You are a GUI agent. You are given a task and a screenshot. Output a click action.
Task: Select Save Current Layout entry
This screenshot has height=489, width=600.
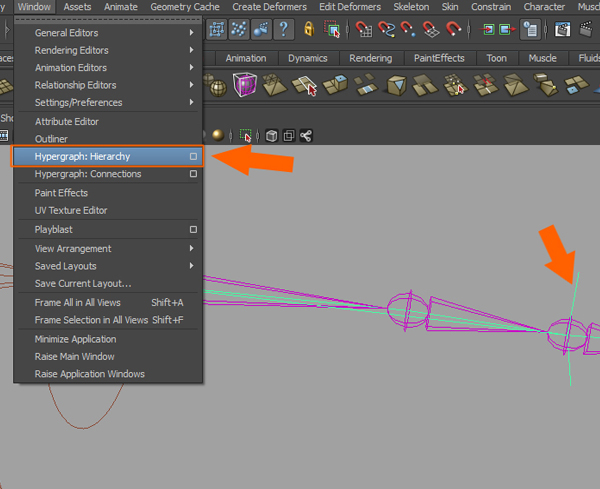(108, 284)
